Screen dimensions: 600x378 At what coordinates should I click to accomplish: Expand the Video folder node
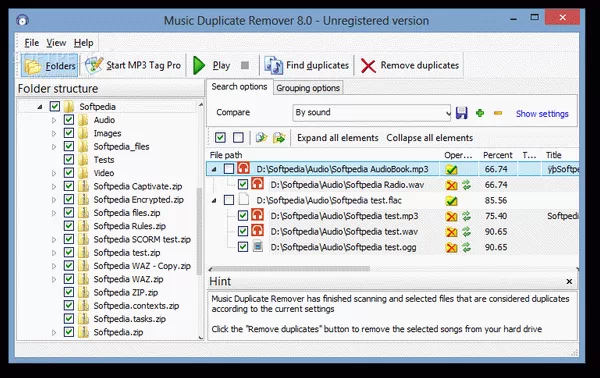click(x=54, y=173)
